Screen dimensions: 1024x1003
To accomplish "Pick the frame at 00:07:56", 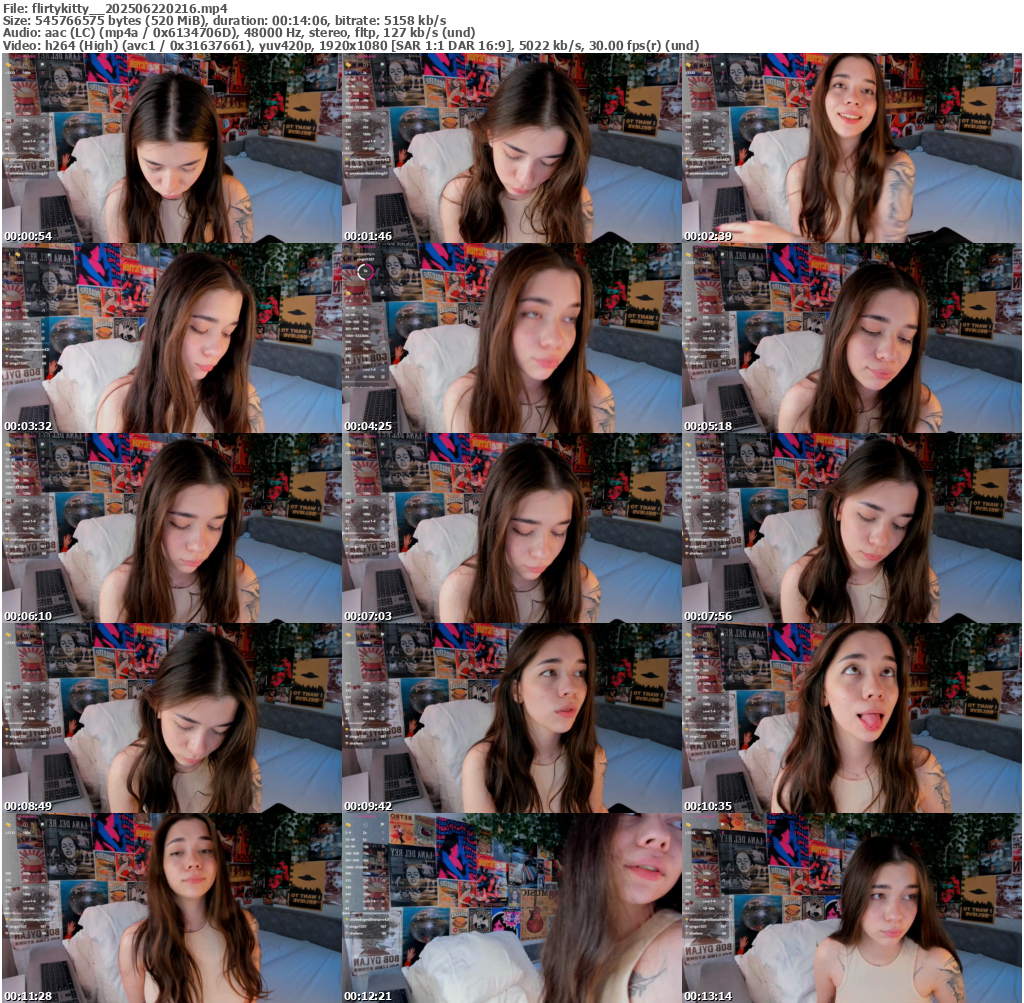I will click(852, 528).
